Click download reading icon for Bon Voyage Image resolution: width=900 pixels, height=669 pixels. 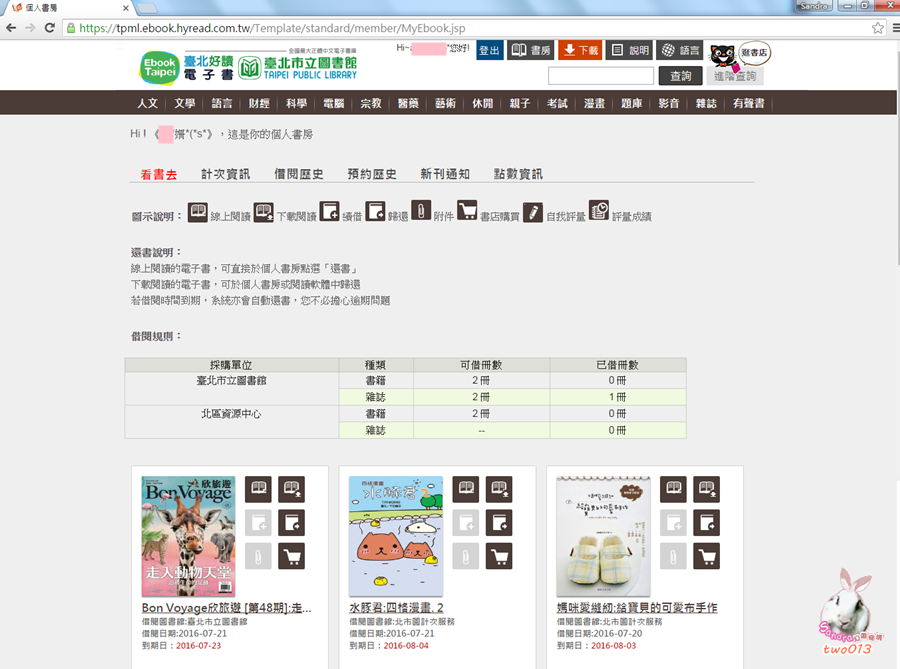click(x=292, y=489)
